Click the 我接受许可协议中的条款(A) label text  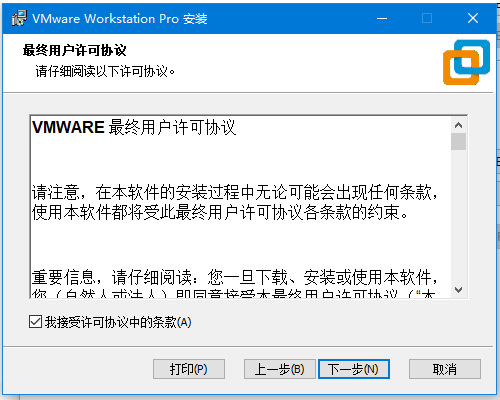click(118, 322)
